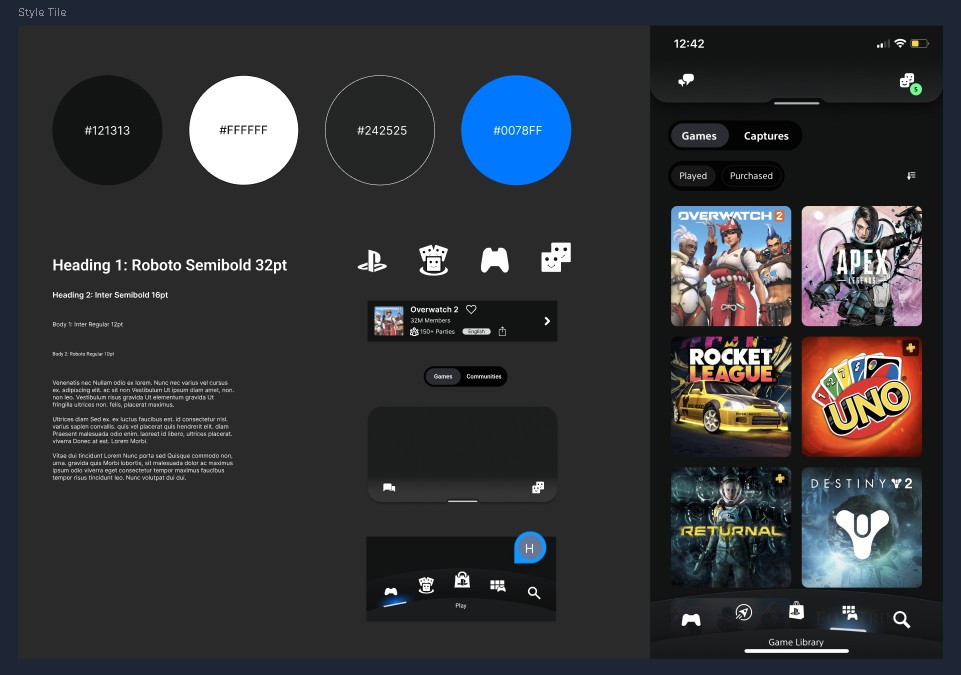Pick the #FFFFFF white color circle
The height and width of the screenshot is (675, 961).
[244, 130]
